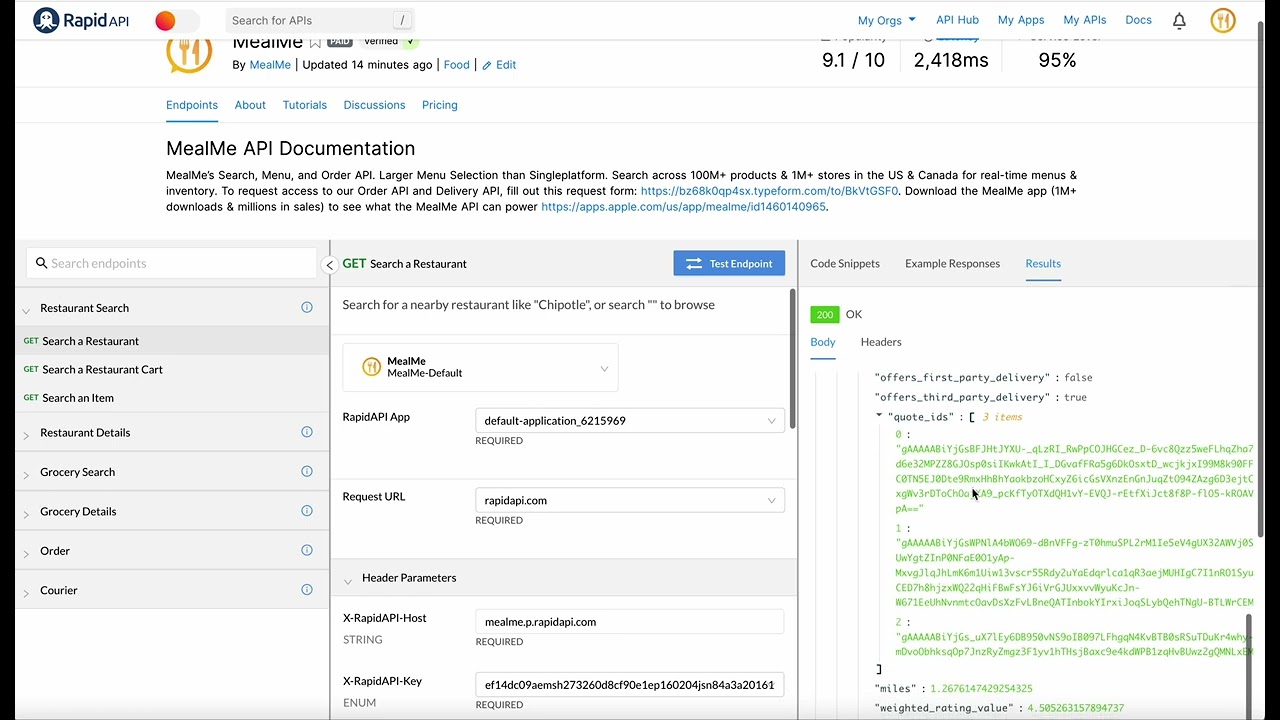Open the MealMe author link
This screenshot has height=720, width=1280.
[270, 65]
